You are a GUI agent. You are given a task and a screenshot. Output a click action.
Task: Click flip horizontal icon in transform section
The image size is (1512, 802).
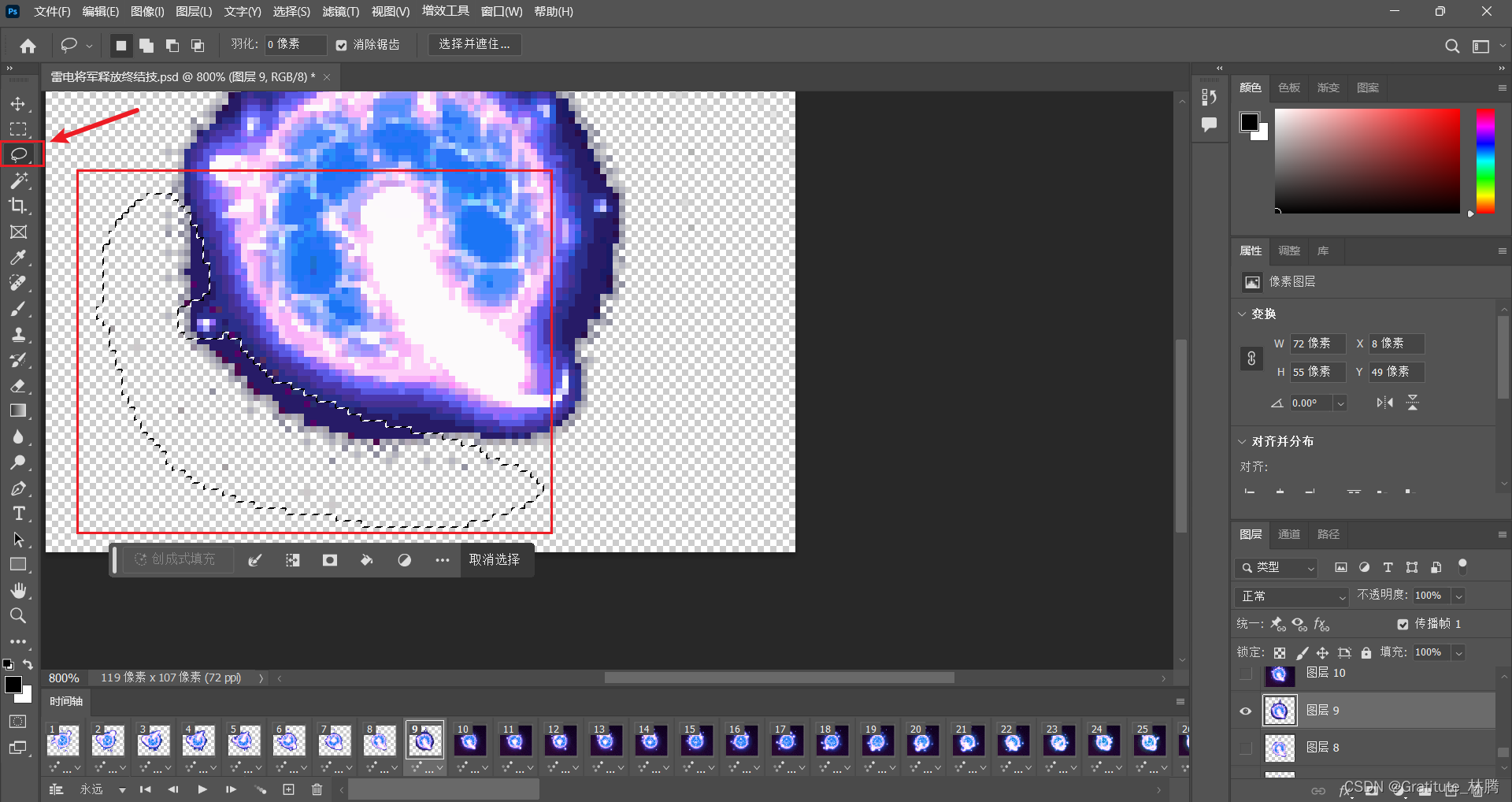[1384, 403]
